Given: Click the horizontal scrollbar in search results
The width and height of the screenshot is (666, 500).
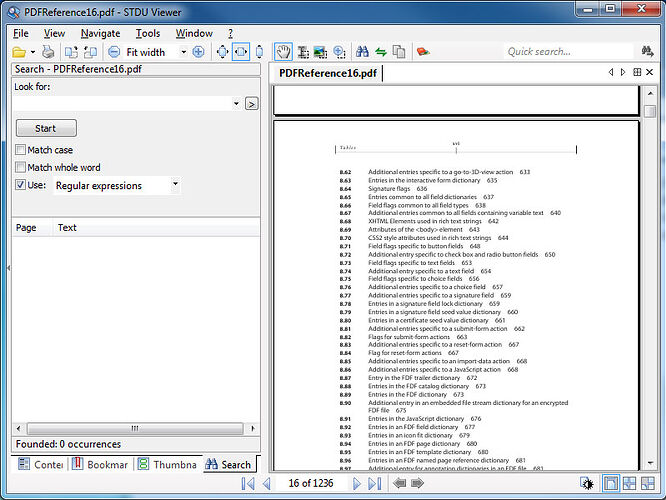Looking at the screenshot, I should click(x=135, y=428).
